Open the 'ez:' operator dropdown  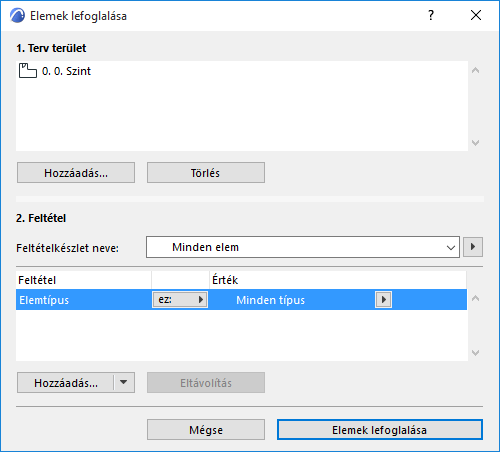click(180, 299)
